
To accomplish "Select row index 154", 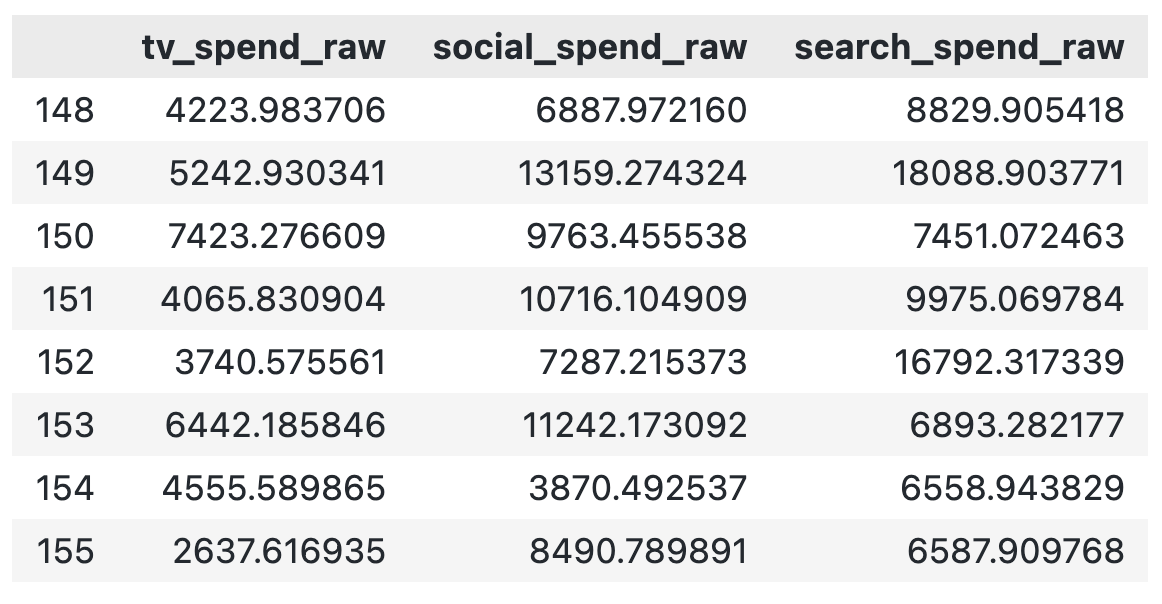I will coord(64,488).
